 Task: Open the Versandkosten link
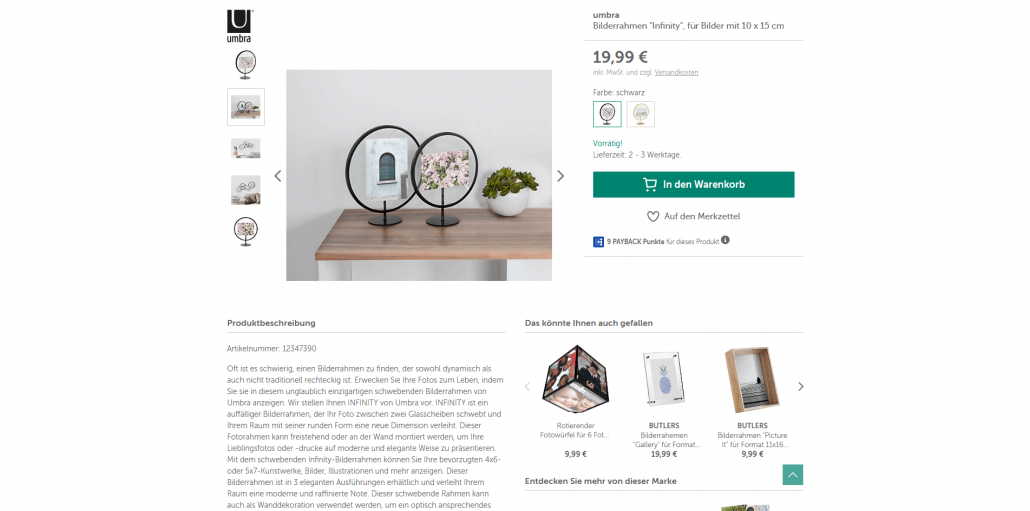point(676,72)
